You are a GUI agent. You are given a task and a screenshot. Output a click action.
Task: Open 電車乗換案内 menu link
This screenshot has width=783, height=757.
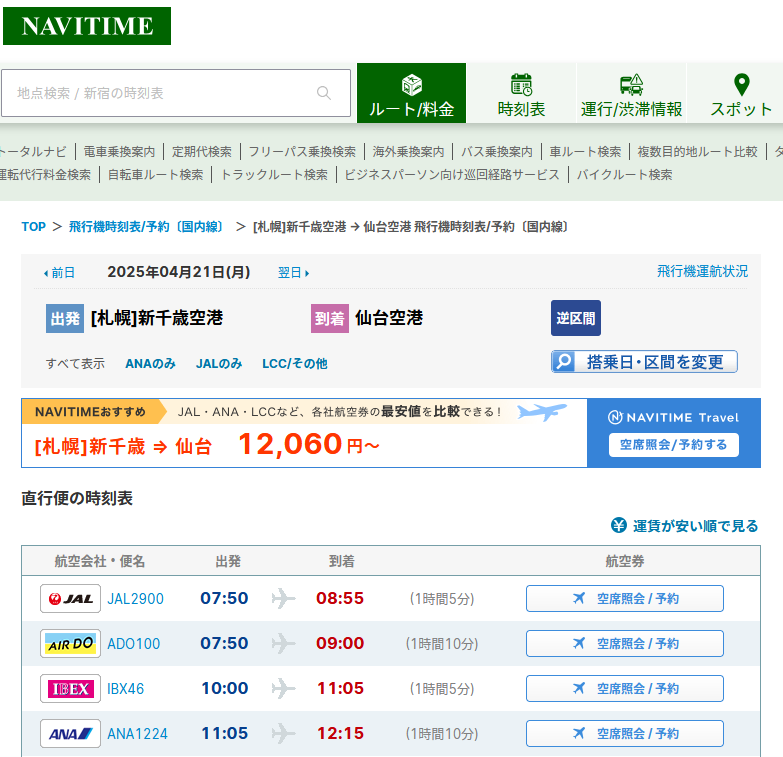pos(119,151)
